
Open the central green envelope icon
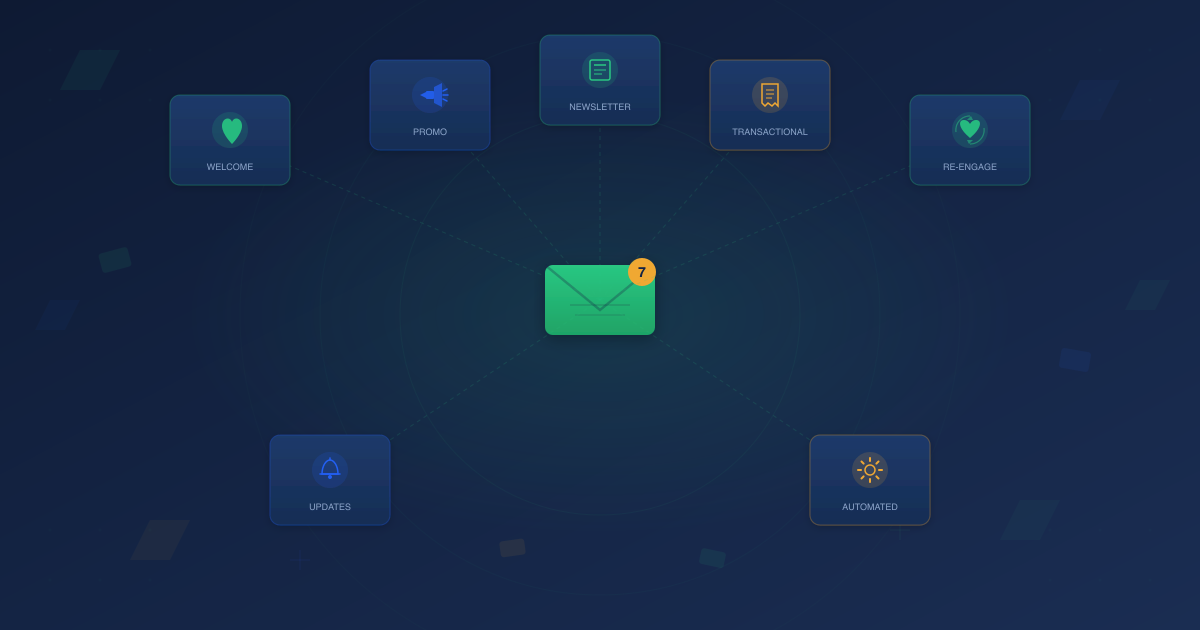tap(600, 300)
